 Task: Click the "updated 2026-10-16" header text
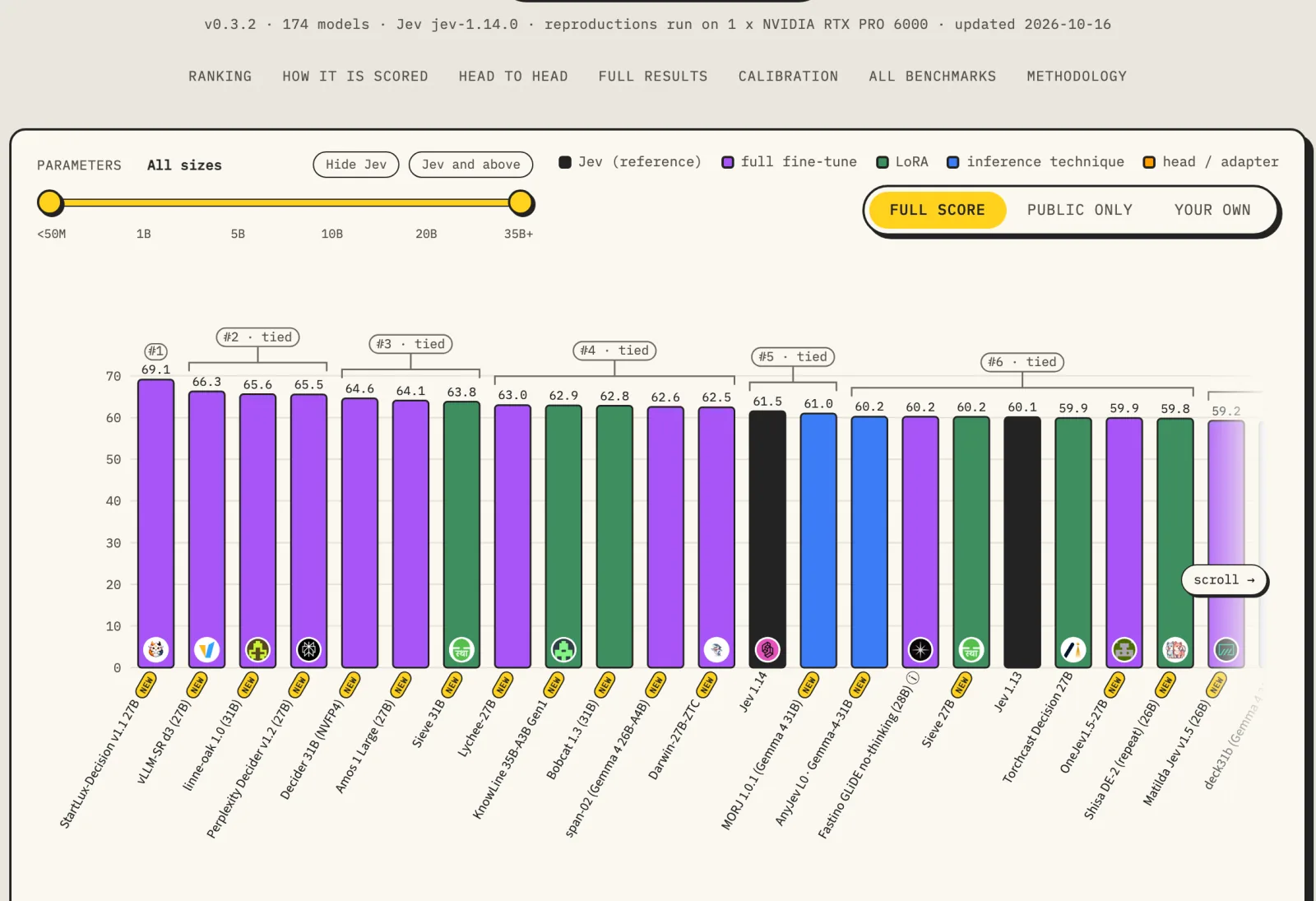[1032, 25]
